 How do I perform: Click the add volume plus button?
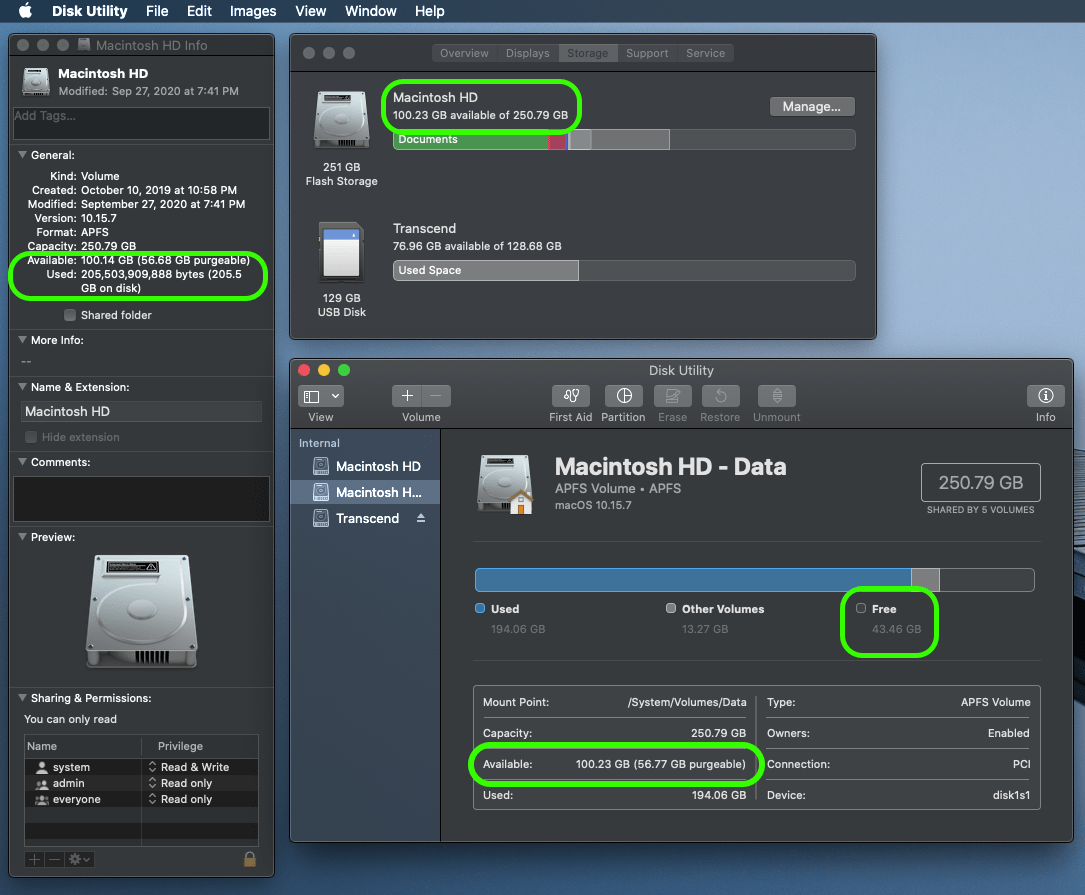pos(407,396)
